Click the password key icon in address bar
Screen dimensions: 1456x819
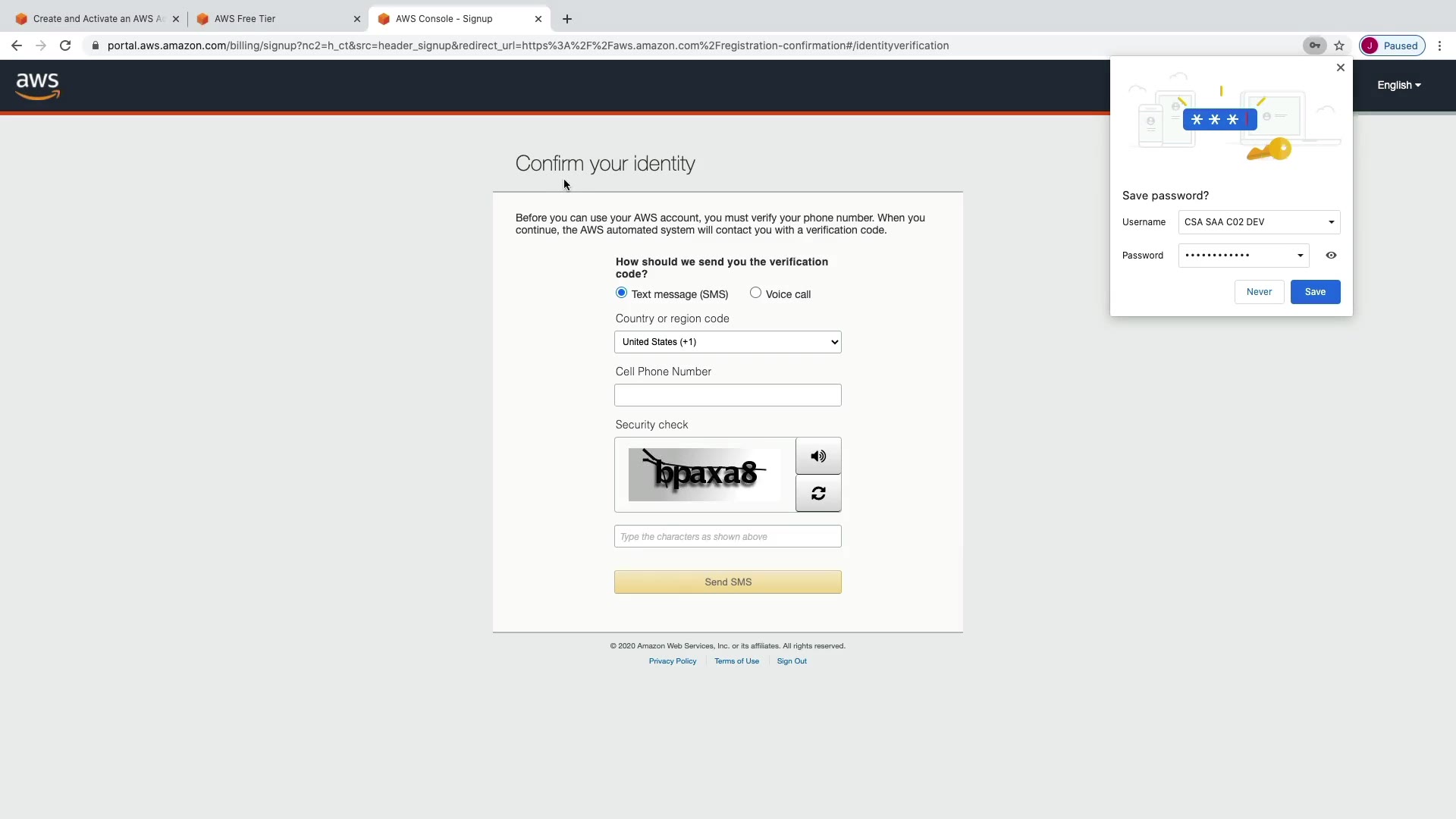[1314, 45]
